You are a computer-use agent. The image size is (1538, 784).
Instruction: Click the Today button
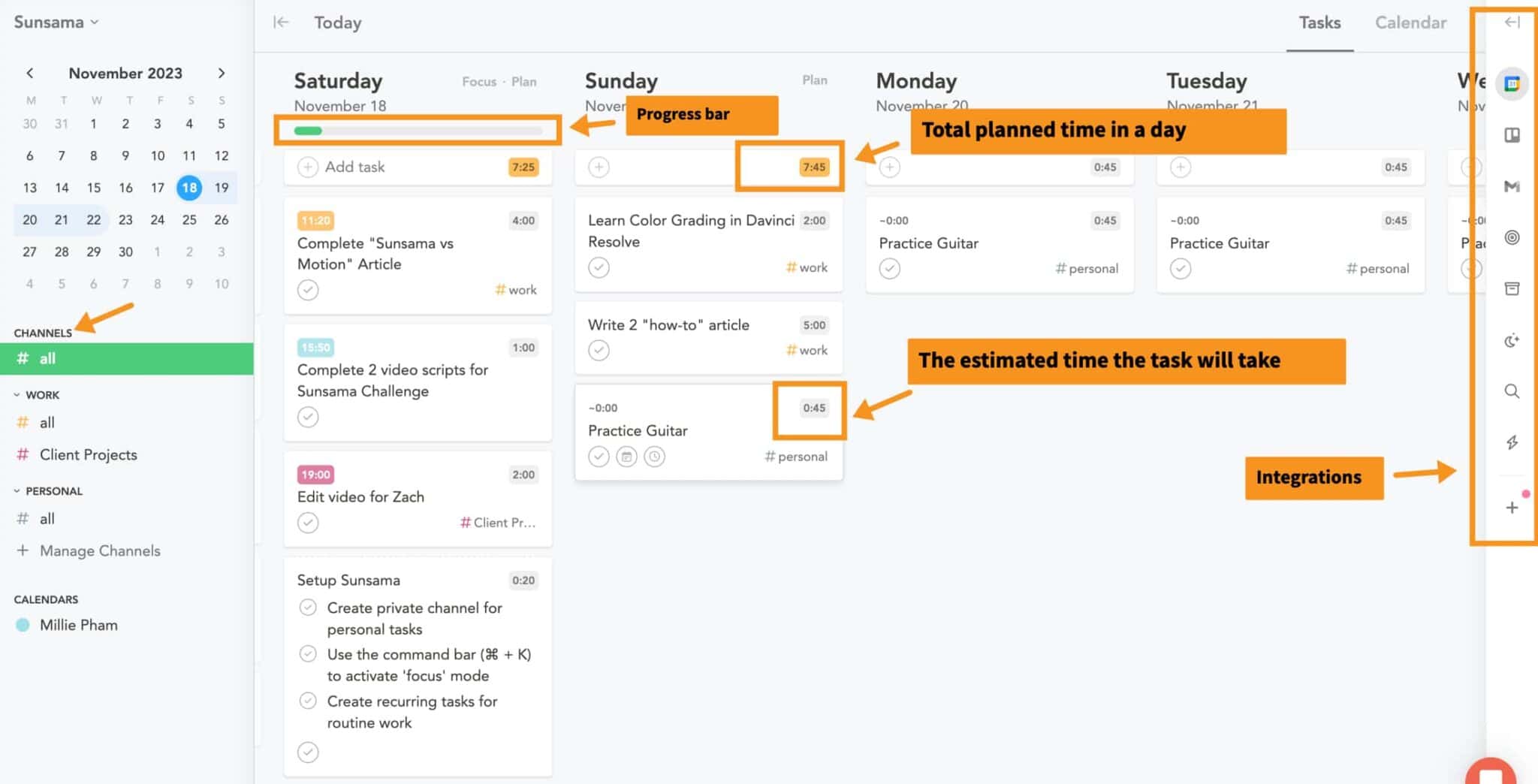[337, 23]
